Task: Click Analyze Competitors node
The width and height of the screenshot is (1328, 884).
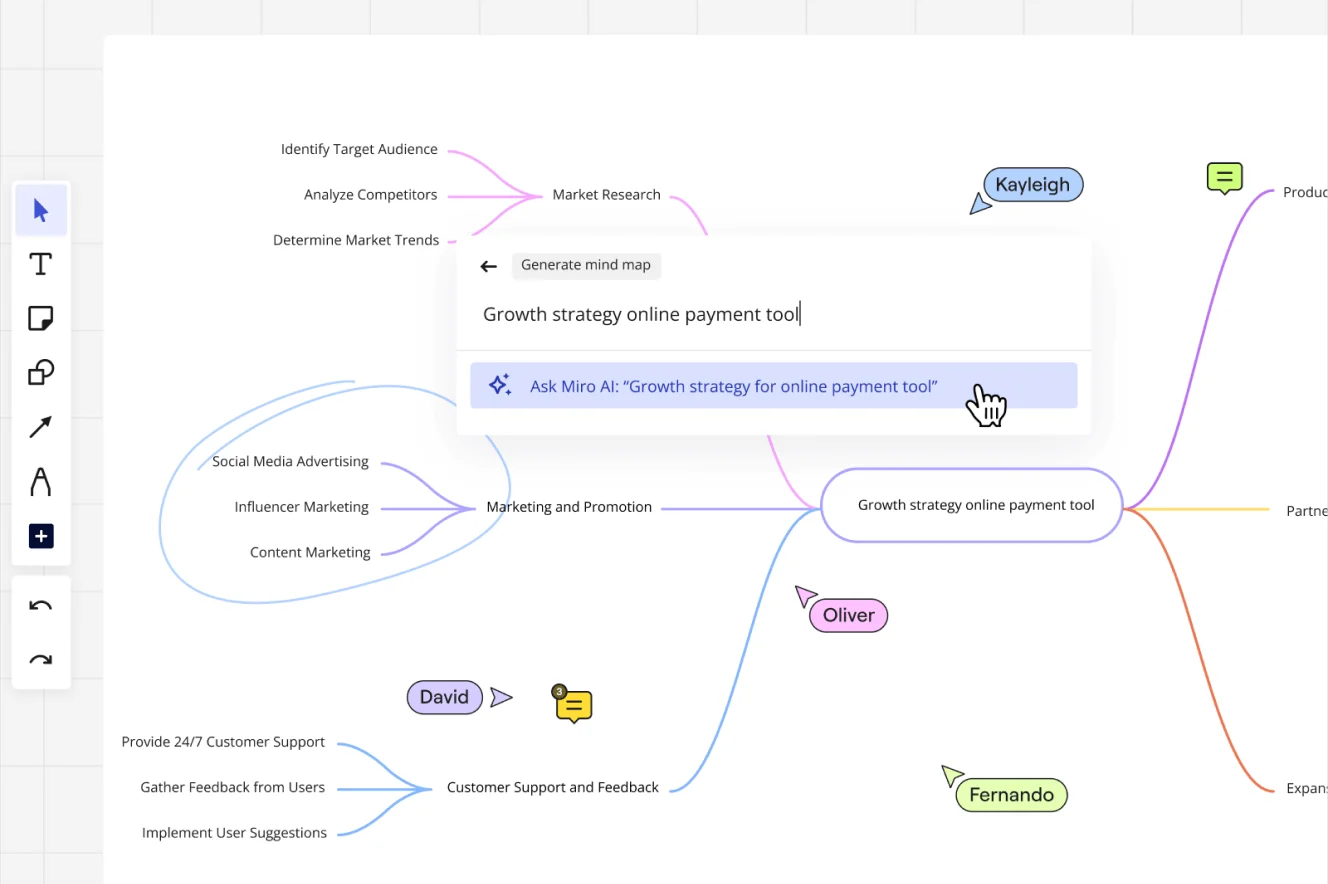Action: pyautogui.click(x=371, y=195)
